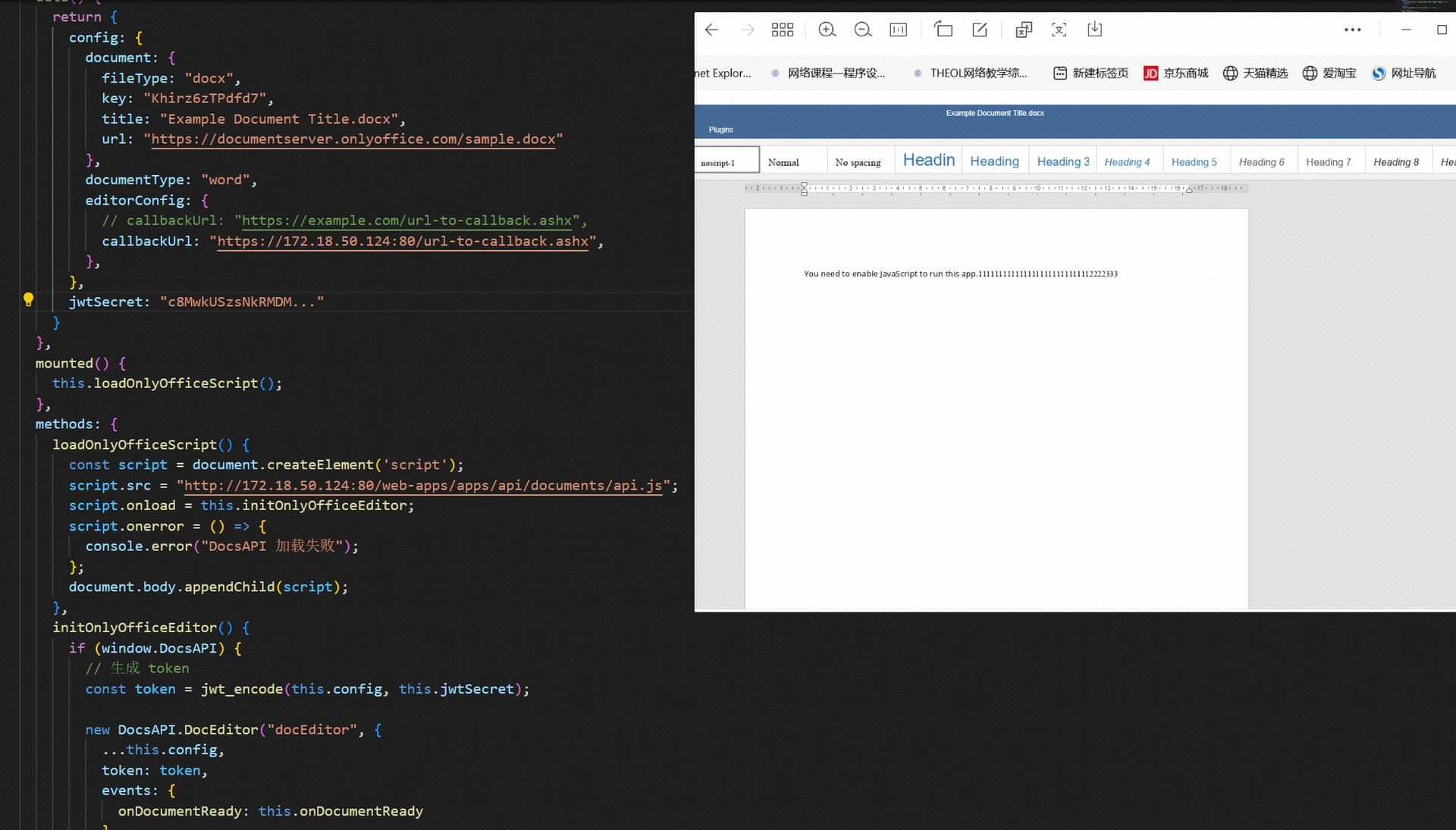
Task: Click the initOnlyOfficeEditor() method definition
Action: (151, 628)
